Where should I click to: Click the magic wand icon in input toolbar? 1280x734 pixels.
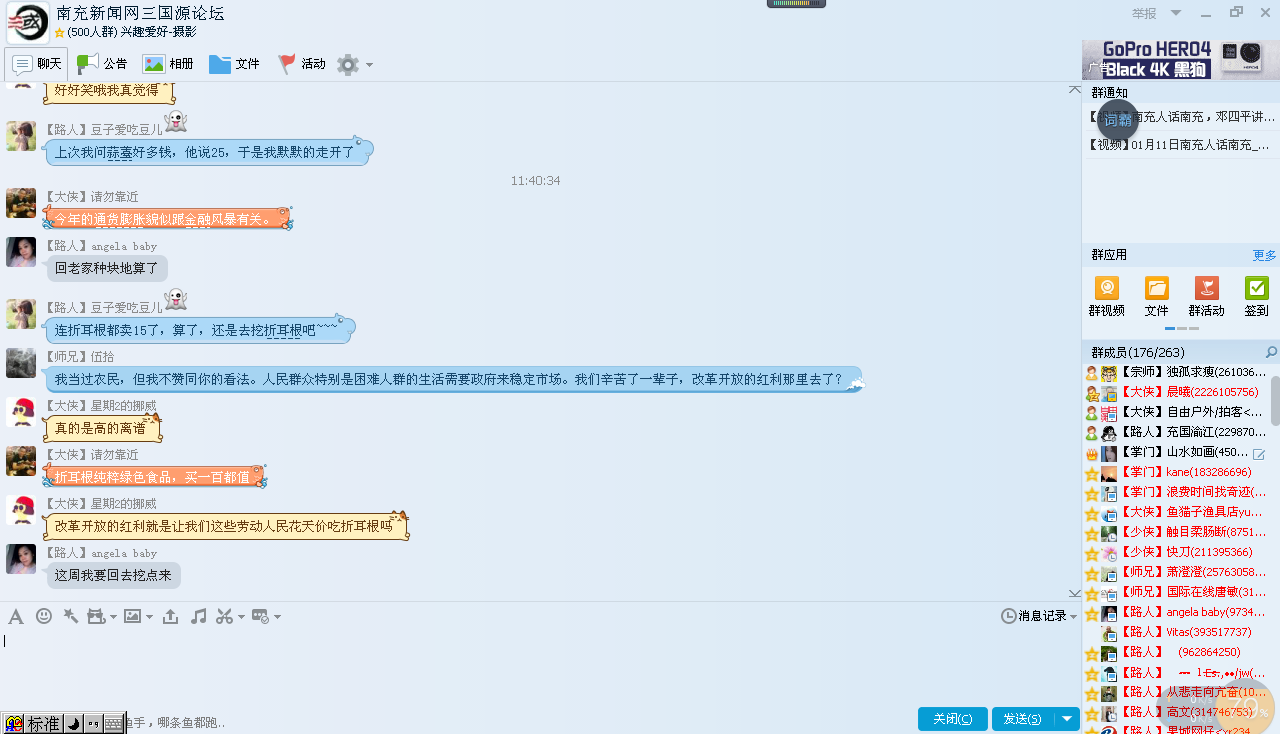pyautogui.click(x=70, y=616)
